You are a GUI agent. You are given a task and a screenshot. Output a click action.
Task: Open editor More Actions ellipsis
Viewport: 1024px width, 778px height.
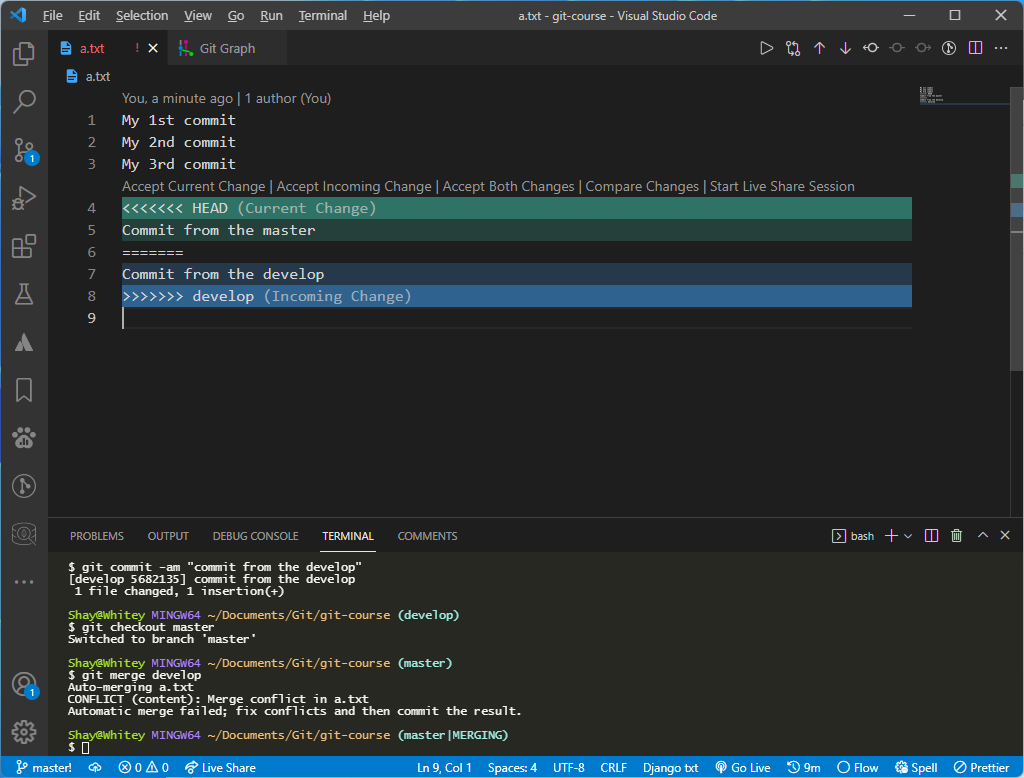(1001, 48)
